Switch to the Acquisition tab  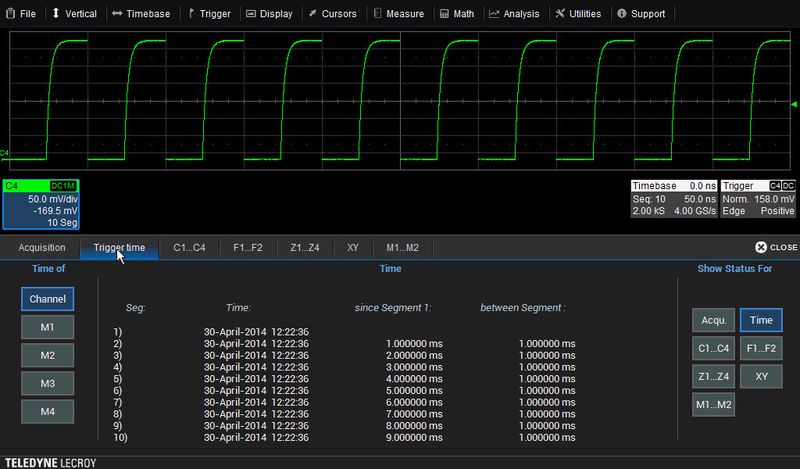(x=42, y=248)
